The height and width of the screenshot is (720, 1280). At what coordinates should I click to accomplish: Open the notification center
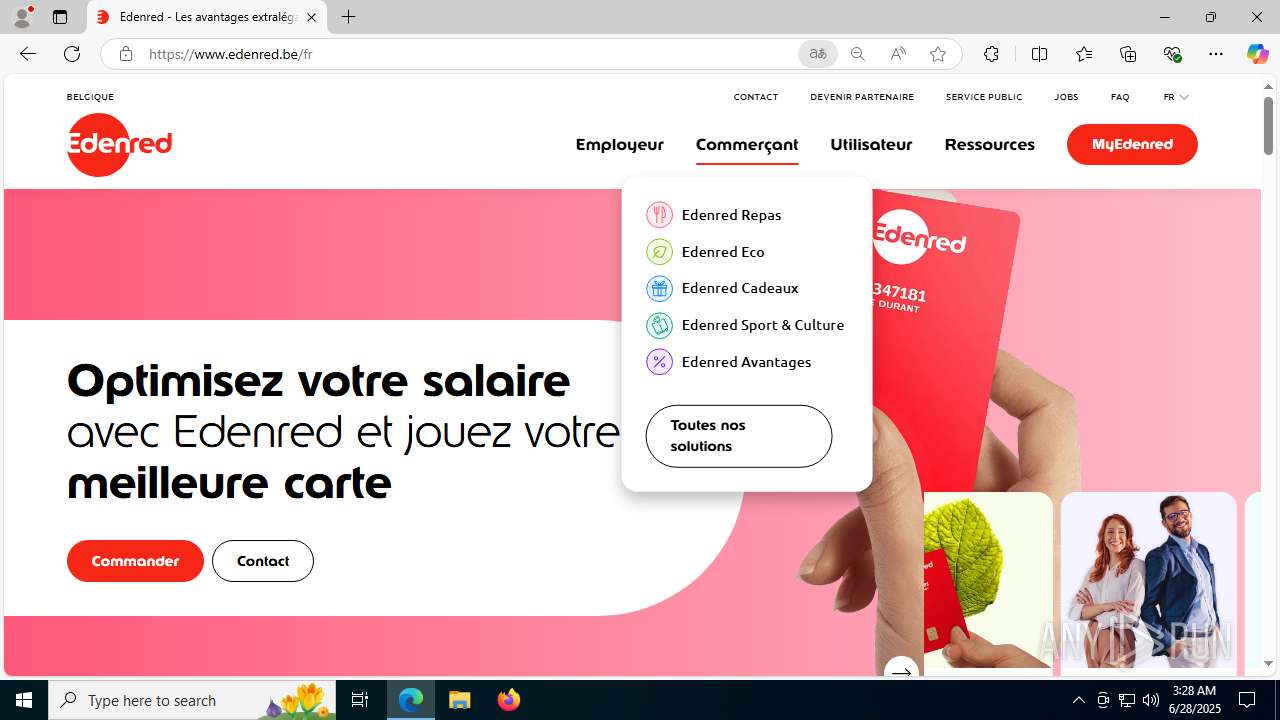[1247, 700]
